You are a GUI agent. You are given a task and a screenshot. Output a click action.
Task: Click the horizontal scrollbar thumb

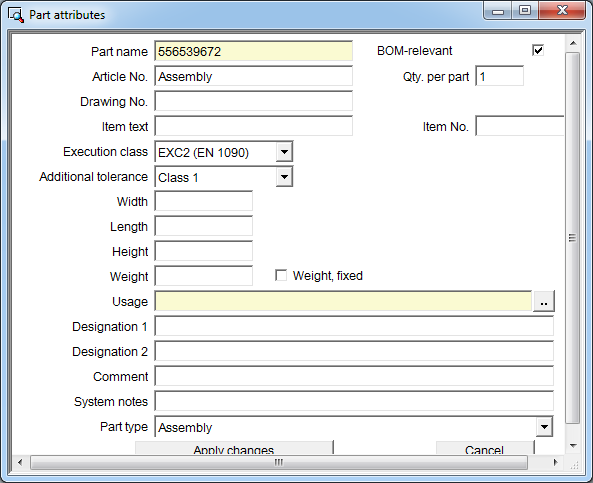point(279,462)
